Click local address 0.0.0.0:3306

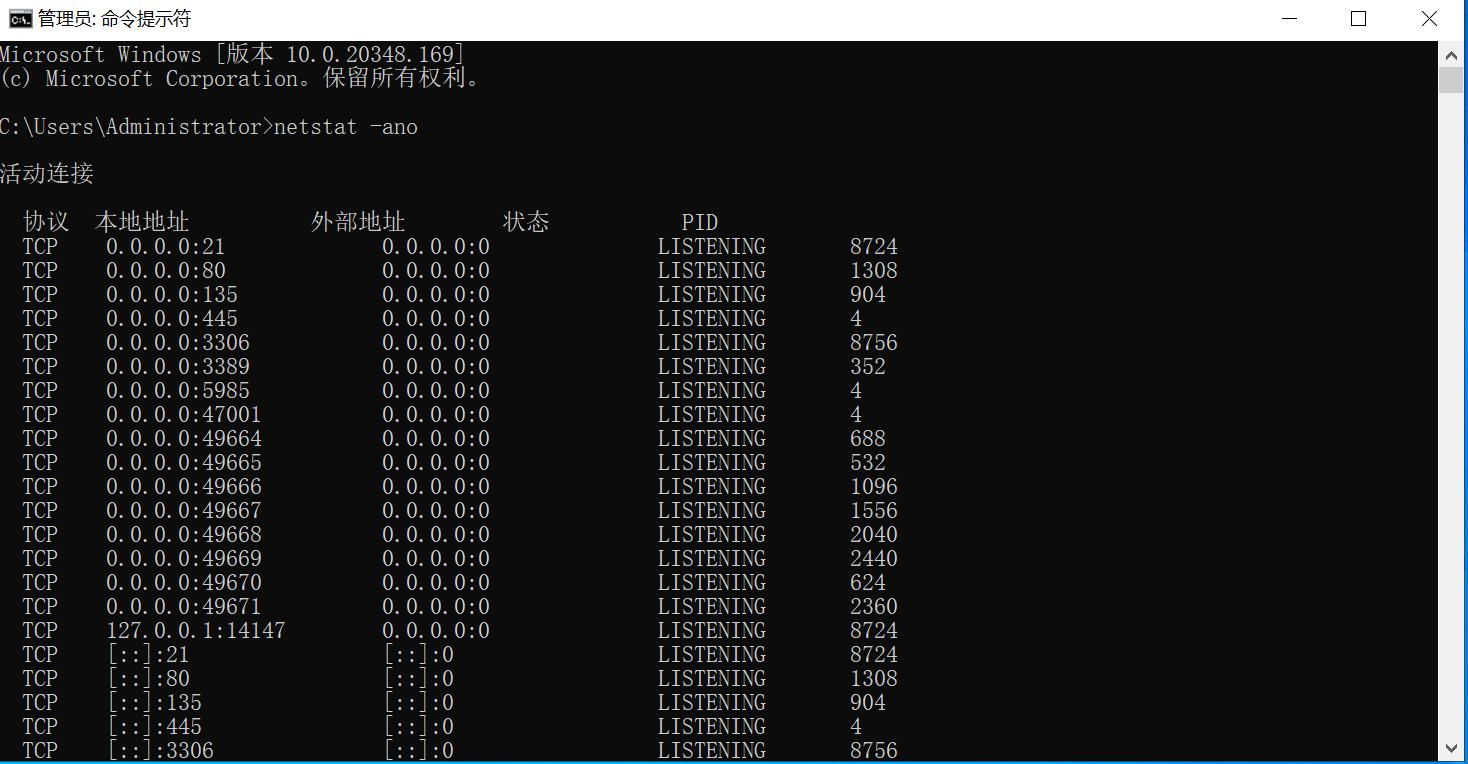(178, 342)
